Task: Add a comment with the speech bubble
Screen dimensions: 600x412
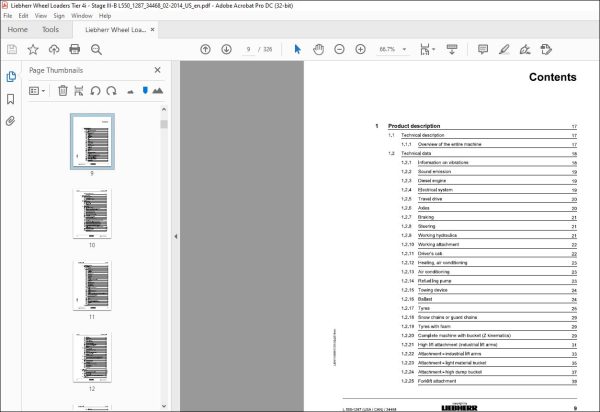Action: point(483,49)
